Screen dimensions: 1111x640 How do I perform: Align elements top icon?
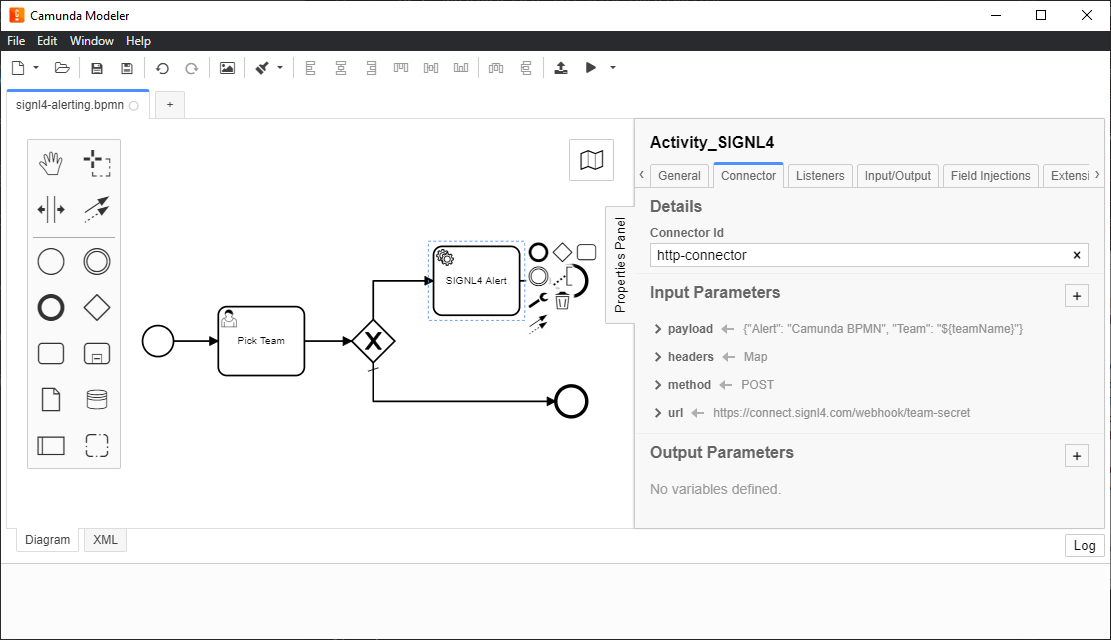tap(401, 68)
